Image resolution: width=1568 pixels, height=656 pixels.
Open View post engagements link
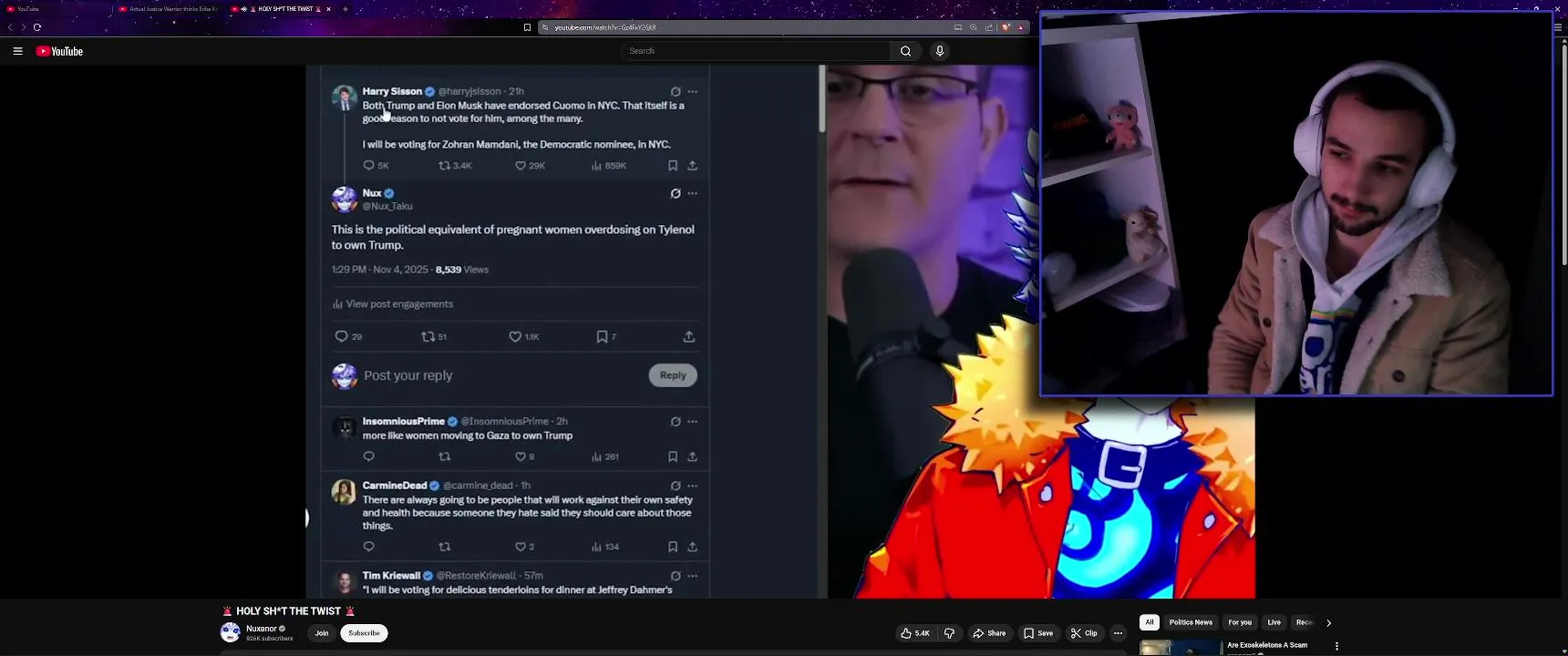click(x=393, y=304)
